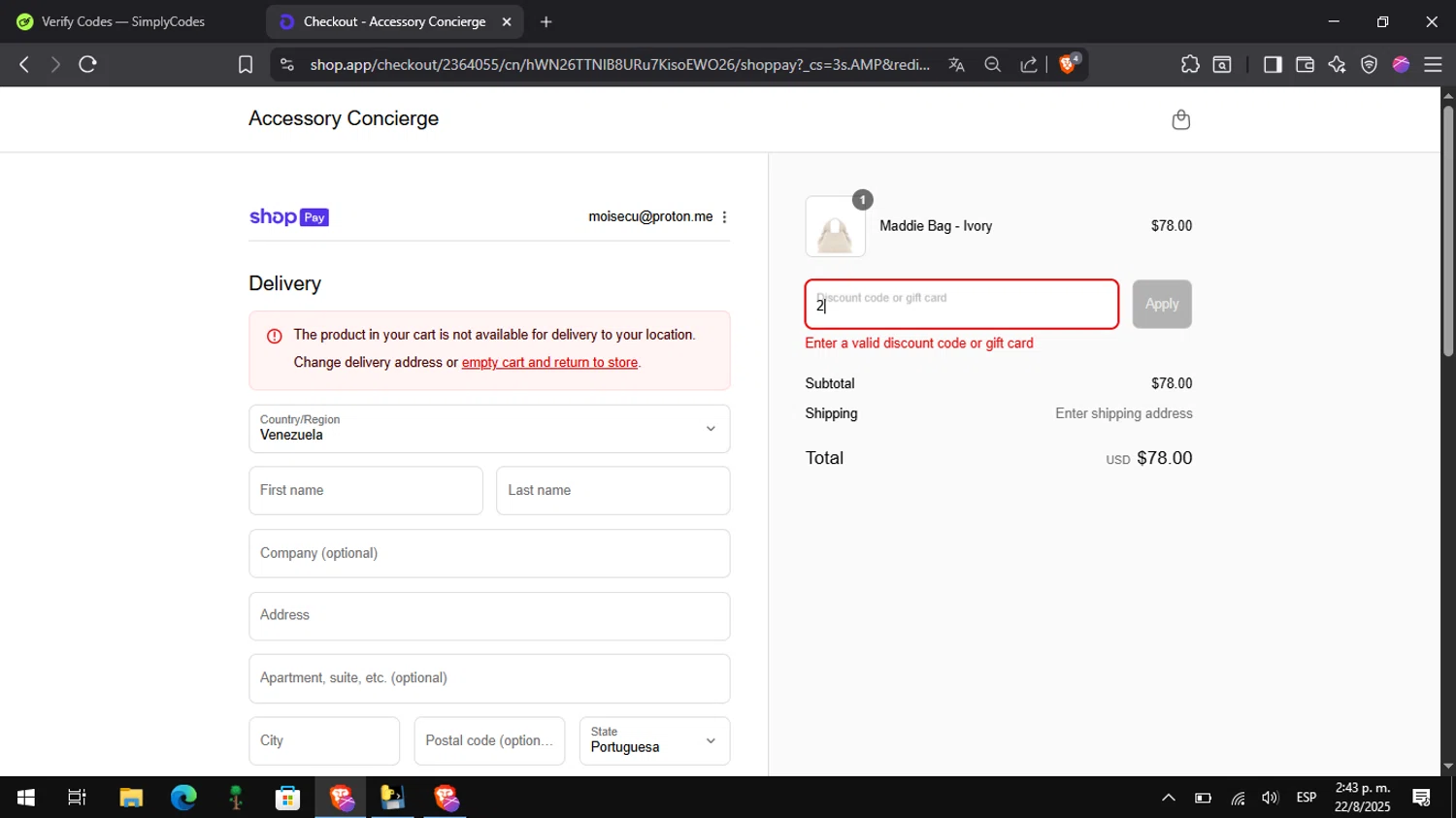Focus the Last name field
This screenshot has height=818, width=1456.
[x=613, y=490]
